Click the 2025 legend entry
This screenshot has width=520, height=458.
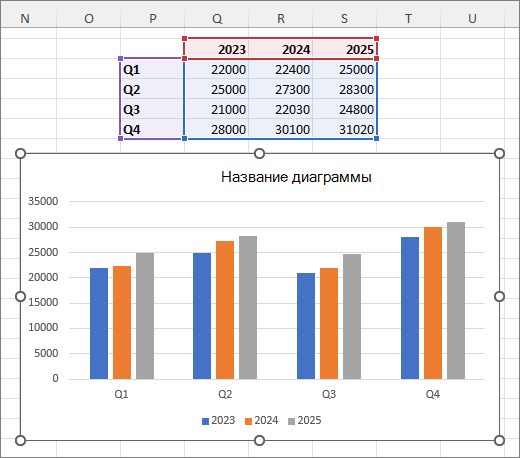[x=304, y=420]
